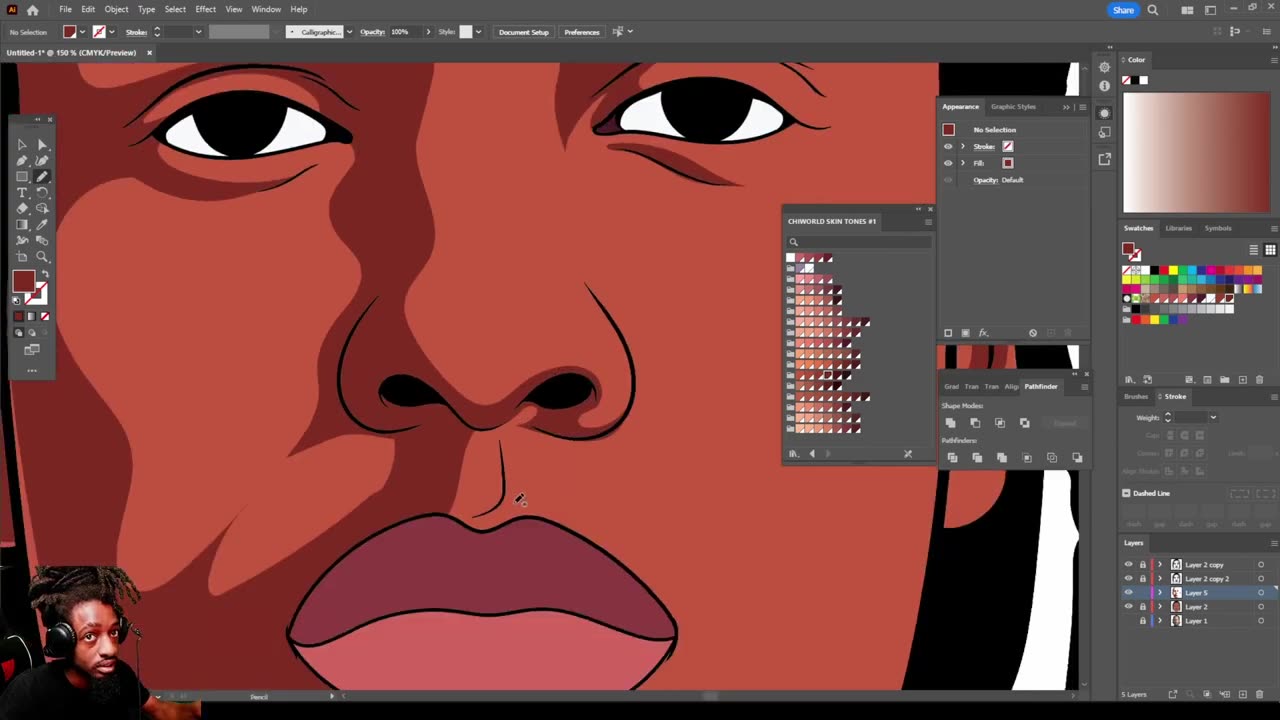The width and height of the screenshot is (1280, 720).
Task: Switch to Brushes tab
Action: [1135, 397]
